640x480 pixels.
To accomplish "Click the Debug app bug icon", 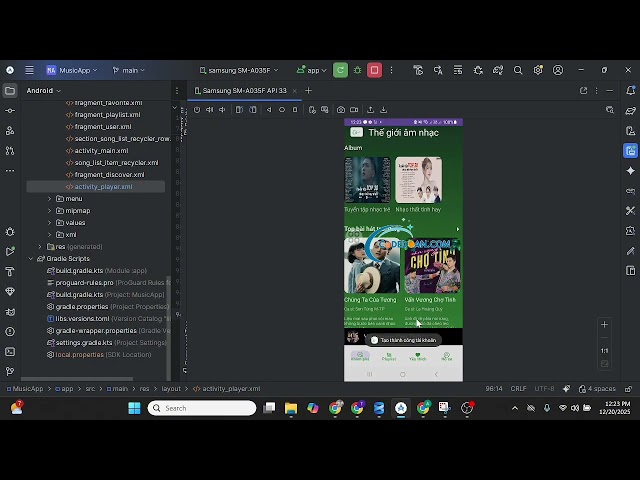I will (x=357, y=70).
